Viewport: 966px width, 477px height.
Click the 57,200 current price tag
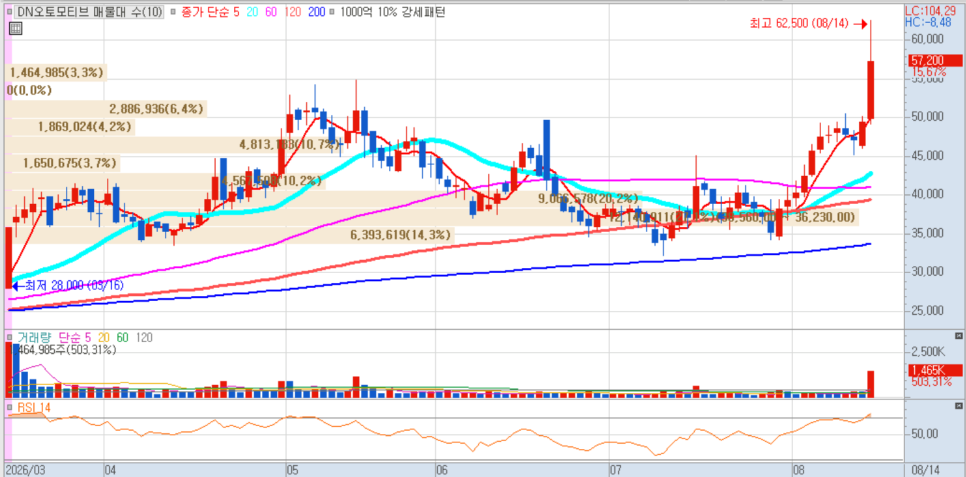point(934,60)
